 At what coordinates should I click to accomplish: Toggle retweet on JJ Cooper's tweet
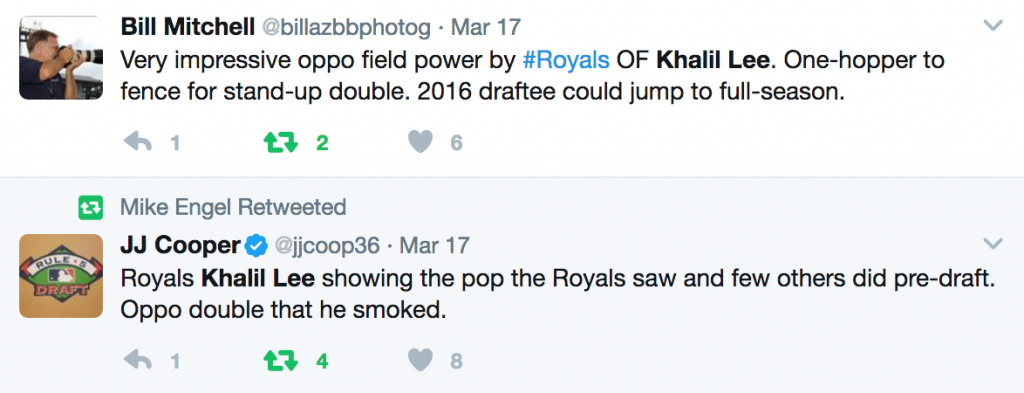pos(281,360)
